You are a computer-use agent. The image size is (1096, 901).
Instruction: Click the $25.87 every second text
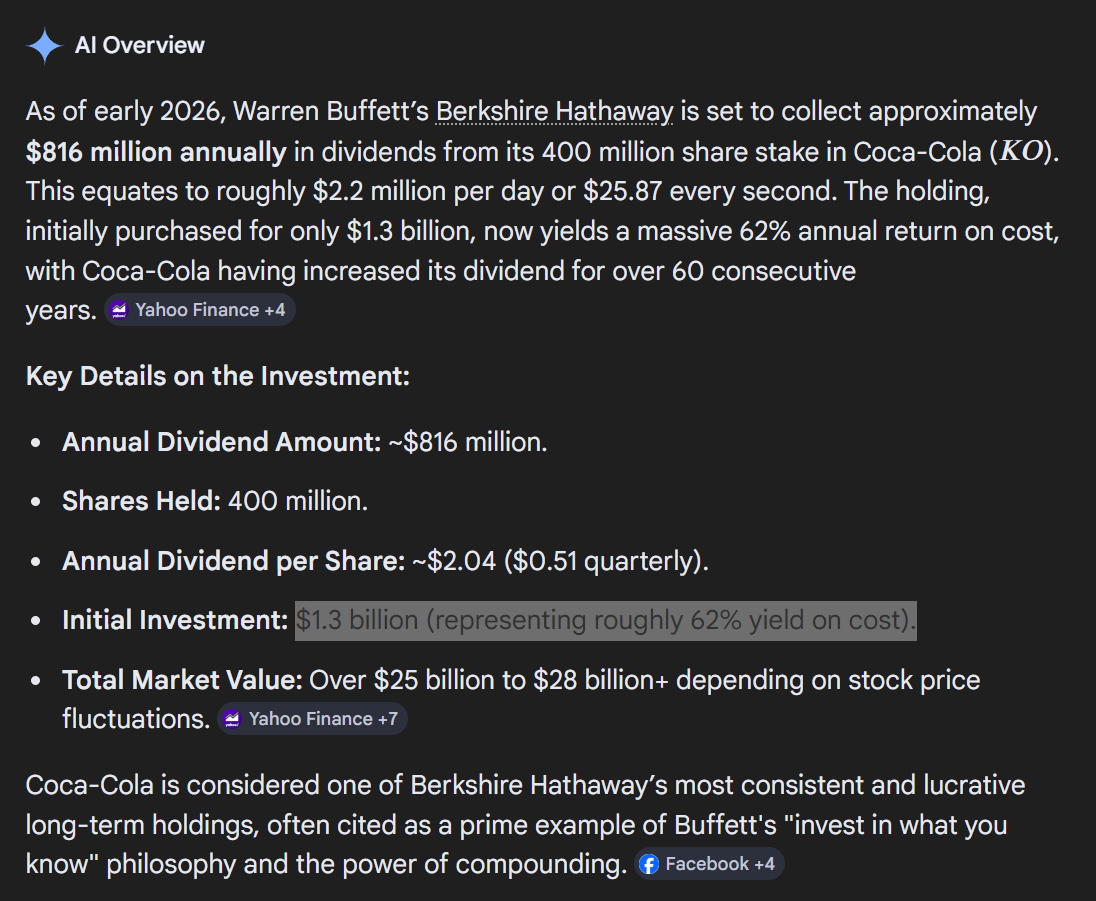tap(709, 192)
